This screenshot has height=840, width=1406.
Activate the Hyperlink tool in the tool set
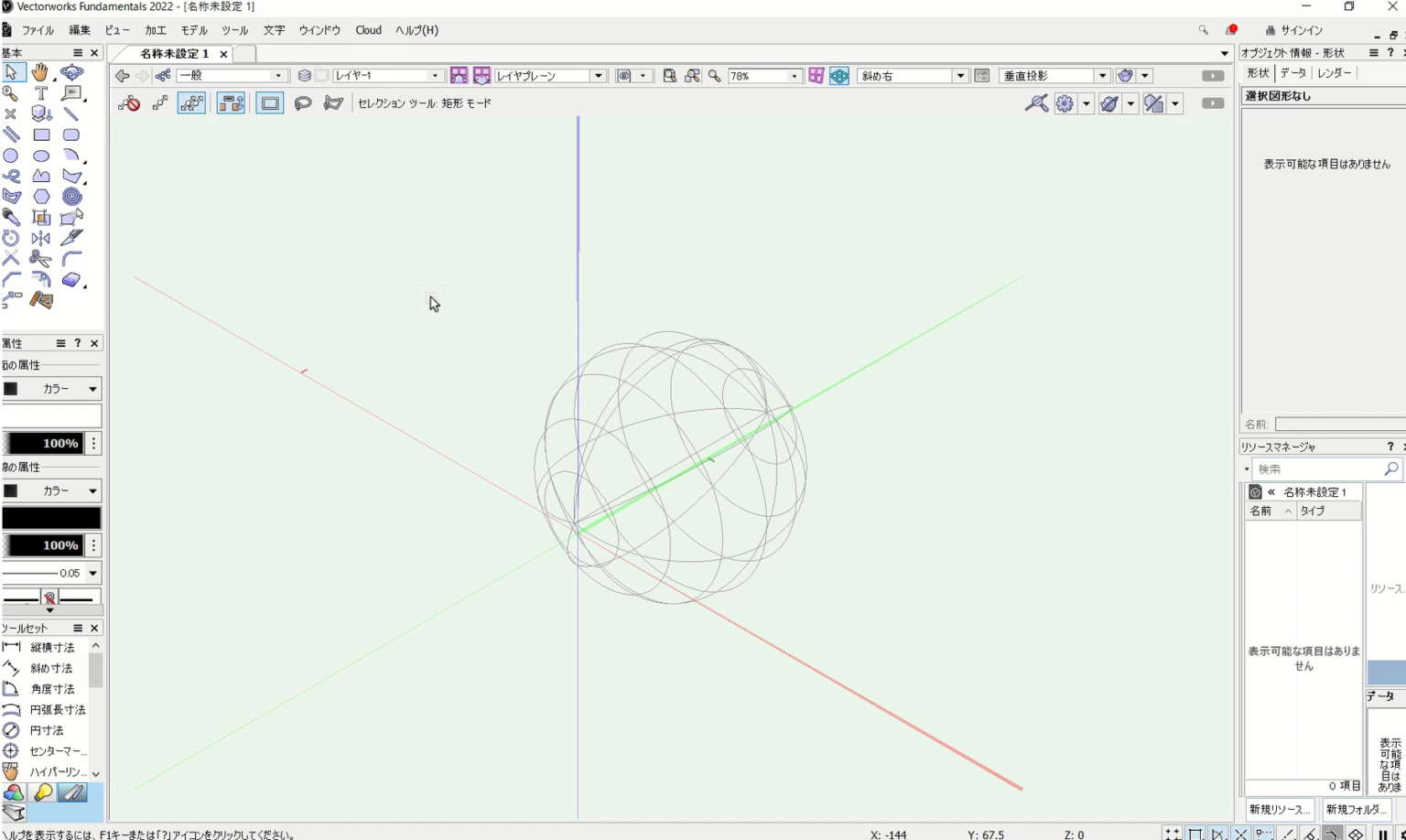click(50, 771)
